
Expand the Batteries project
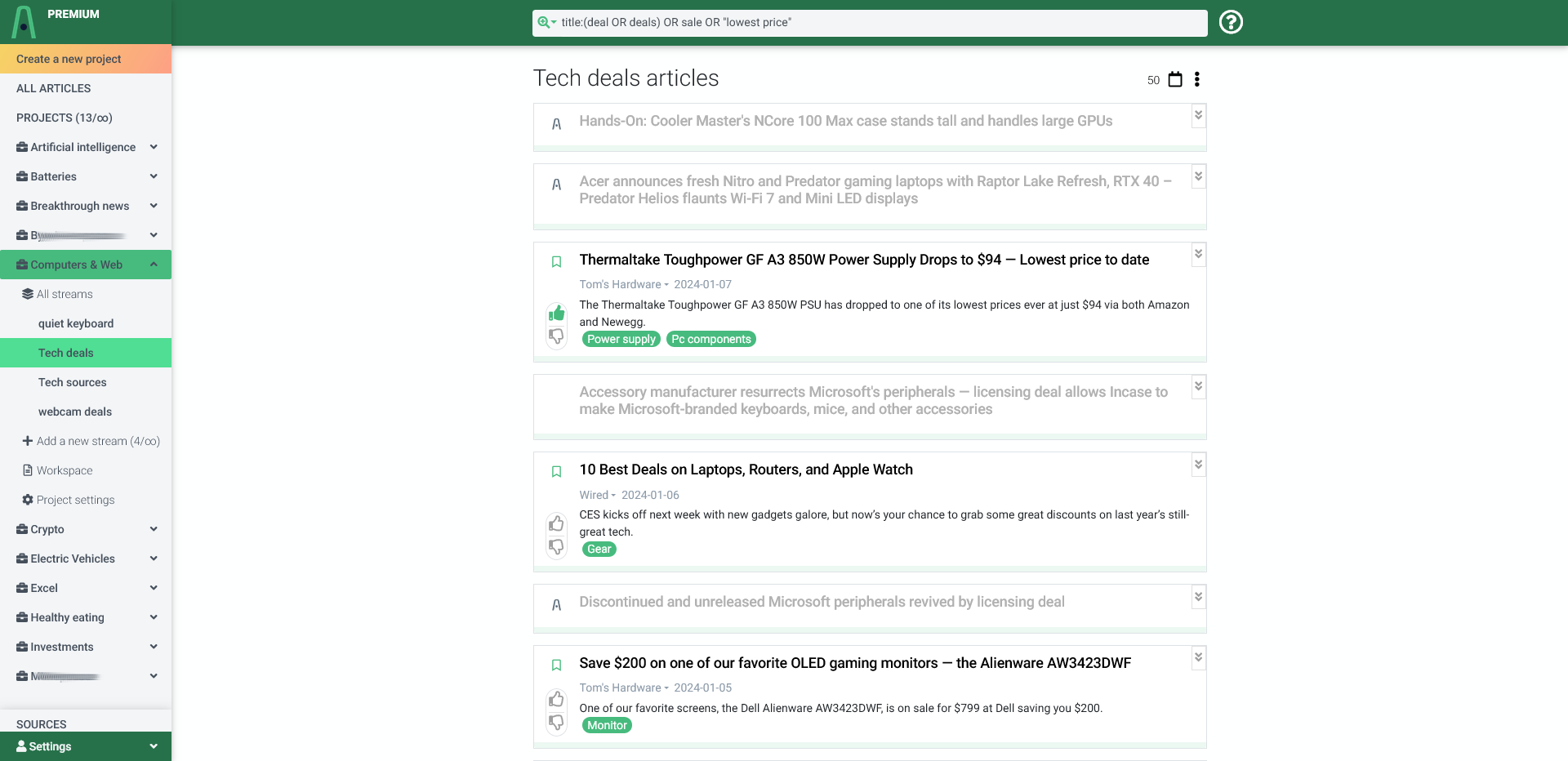click(154, 176)
